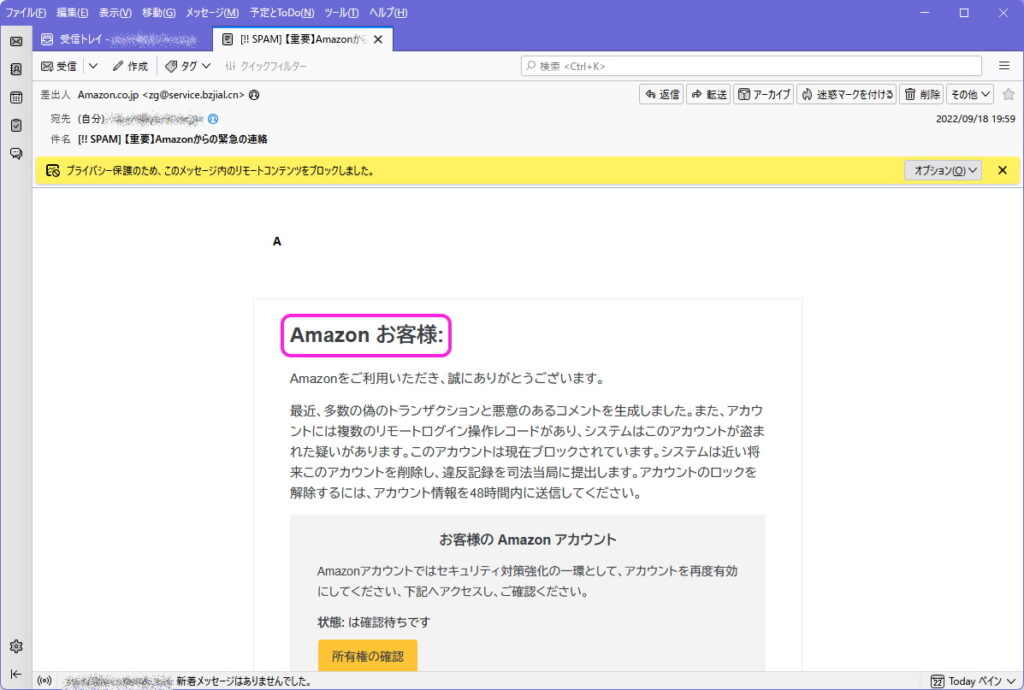1024x690 pixels.
Task: Click the sender contact icon
Action: [254, 95]
